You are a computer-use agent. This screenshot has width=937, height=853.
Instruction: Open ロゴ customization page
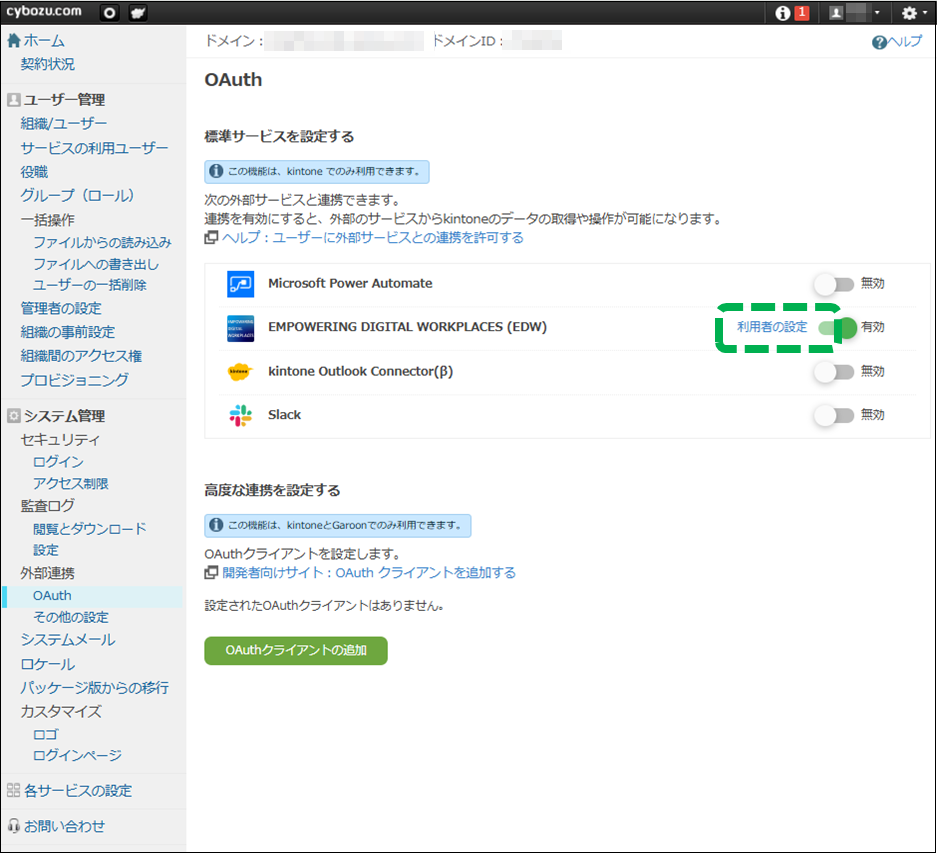pyautogui.click(x=45, y=734)
